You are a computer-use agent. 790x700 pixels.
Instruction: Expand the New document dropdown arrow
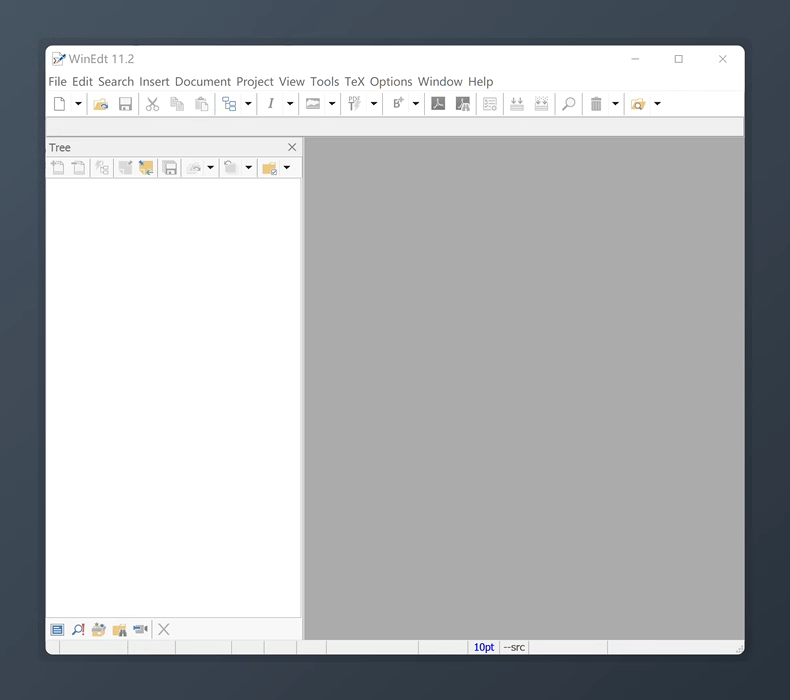click(x=78, y=104)
